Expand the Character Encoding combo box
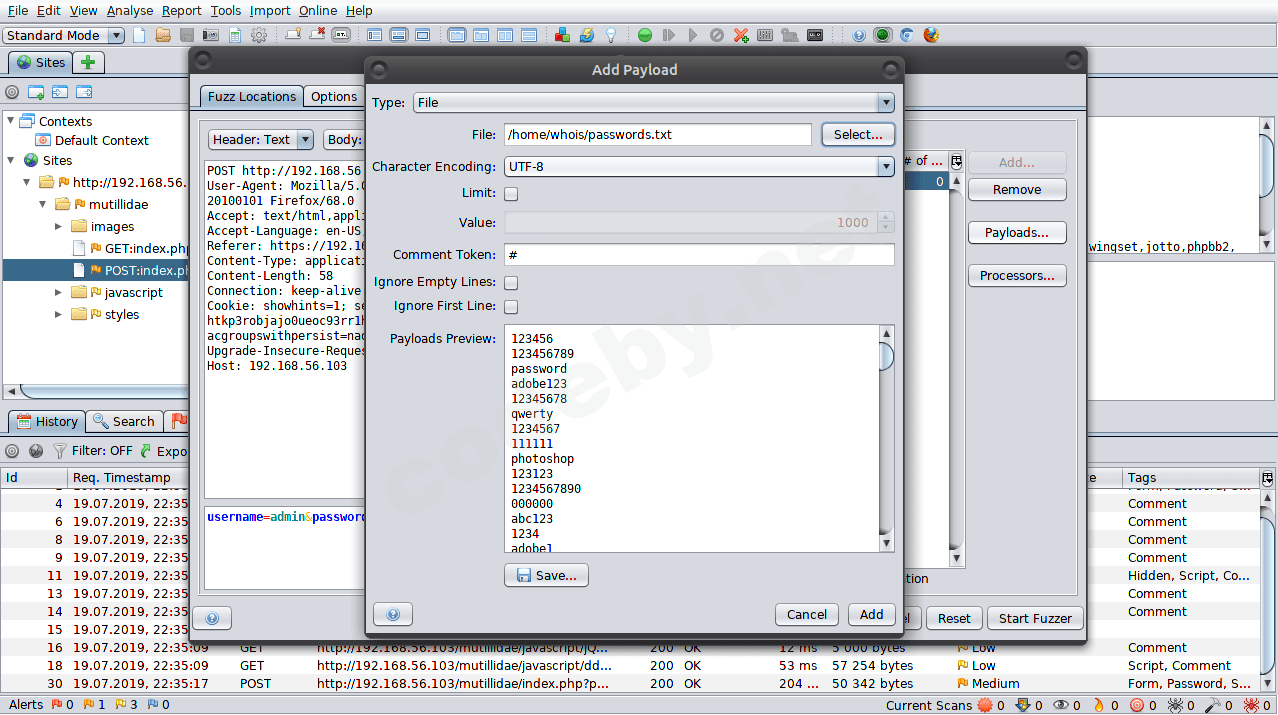 (885, 166)
